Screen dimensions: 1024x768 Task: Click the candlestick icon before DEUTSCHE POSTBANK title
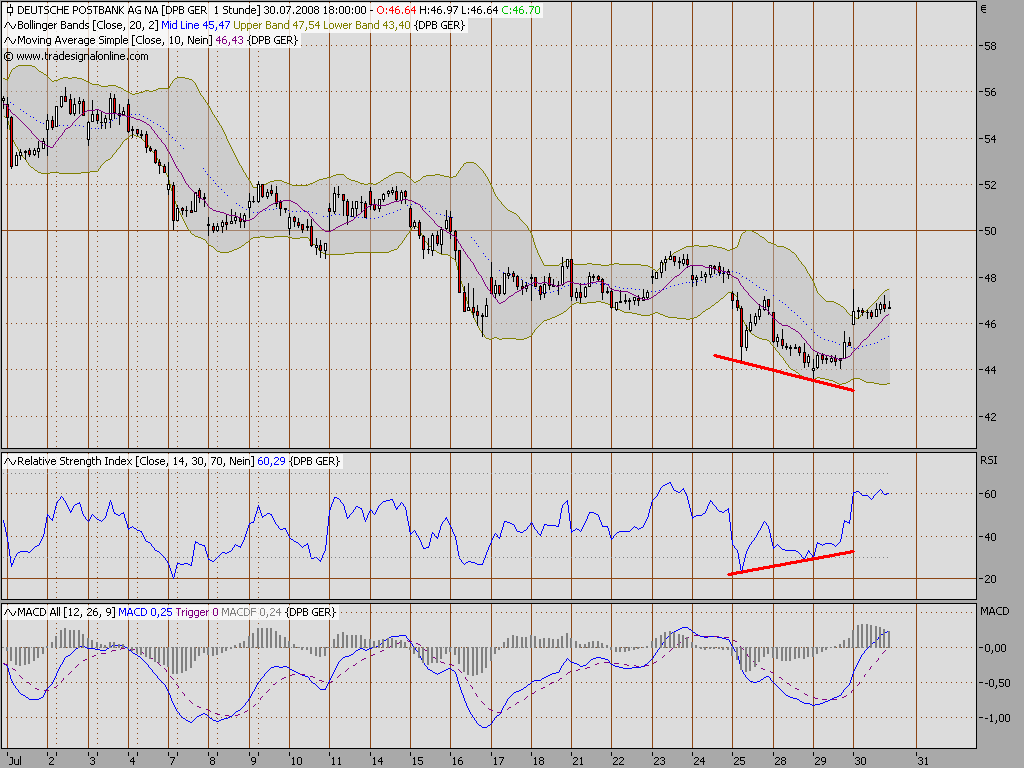tap(9, 10)
